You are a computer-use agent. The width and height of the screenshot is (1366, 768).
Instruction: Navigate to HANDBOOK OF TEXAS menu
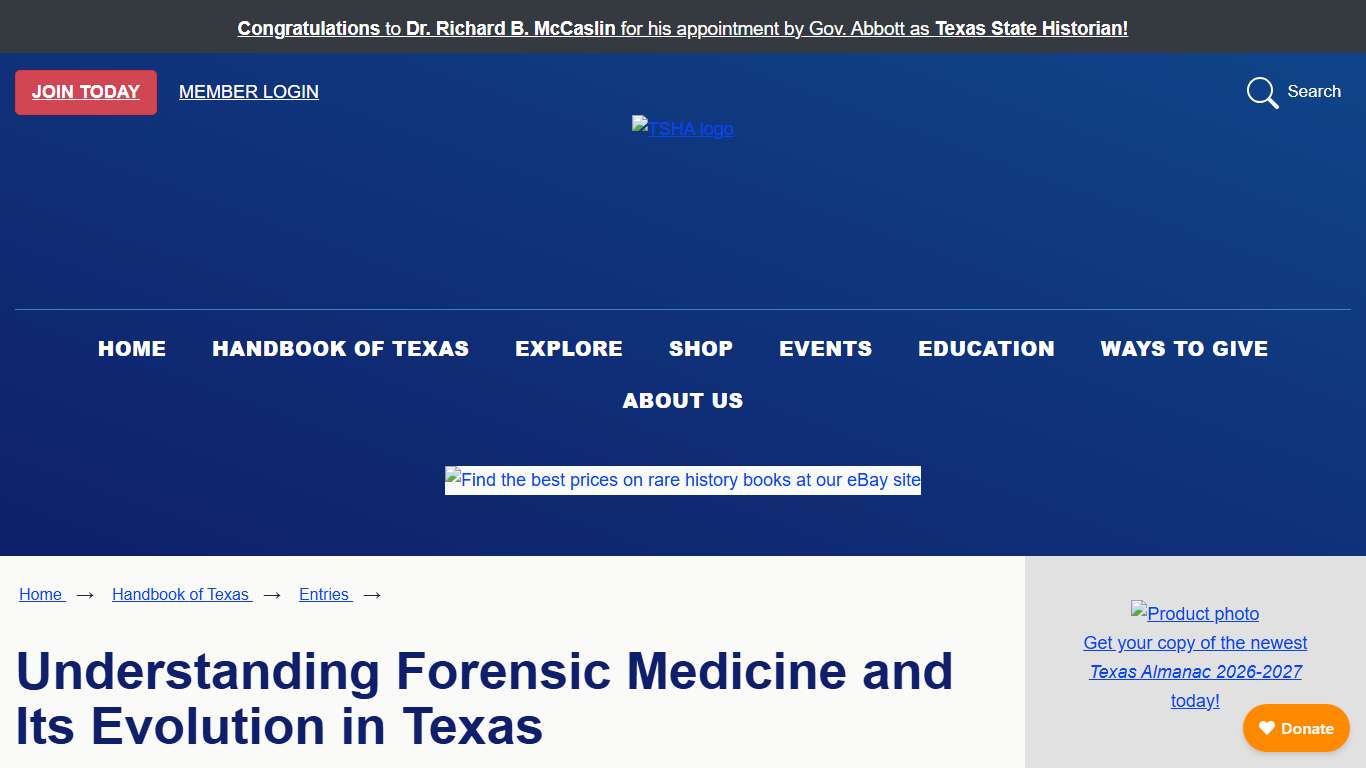click(x=341, y=348)
